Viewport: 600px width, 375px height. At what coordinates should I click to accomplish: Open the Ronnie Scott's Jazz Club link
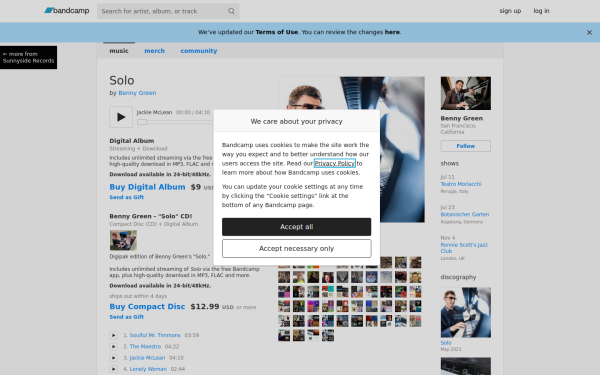coord(464,248)
